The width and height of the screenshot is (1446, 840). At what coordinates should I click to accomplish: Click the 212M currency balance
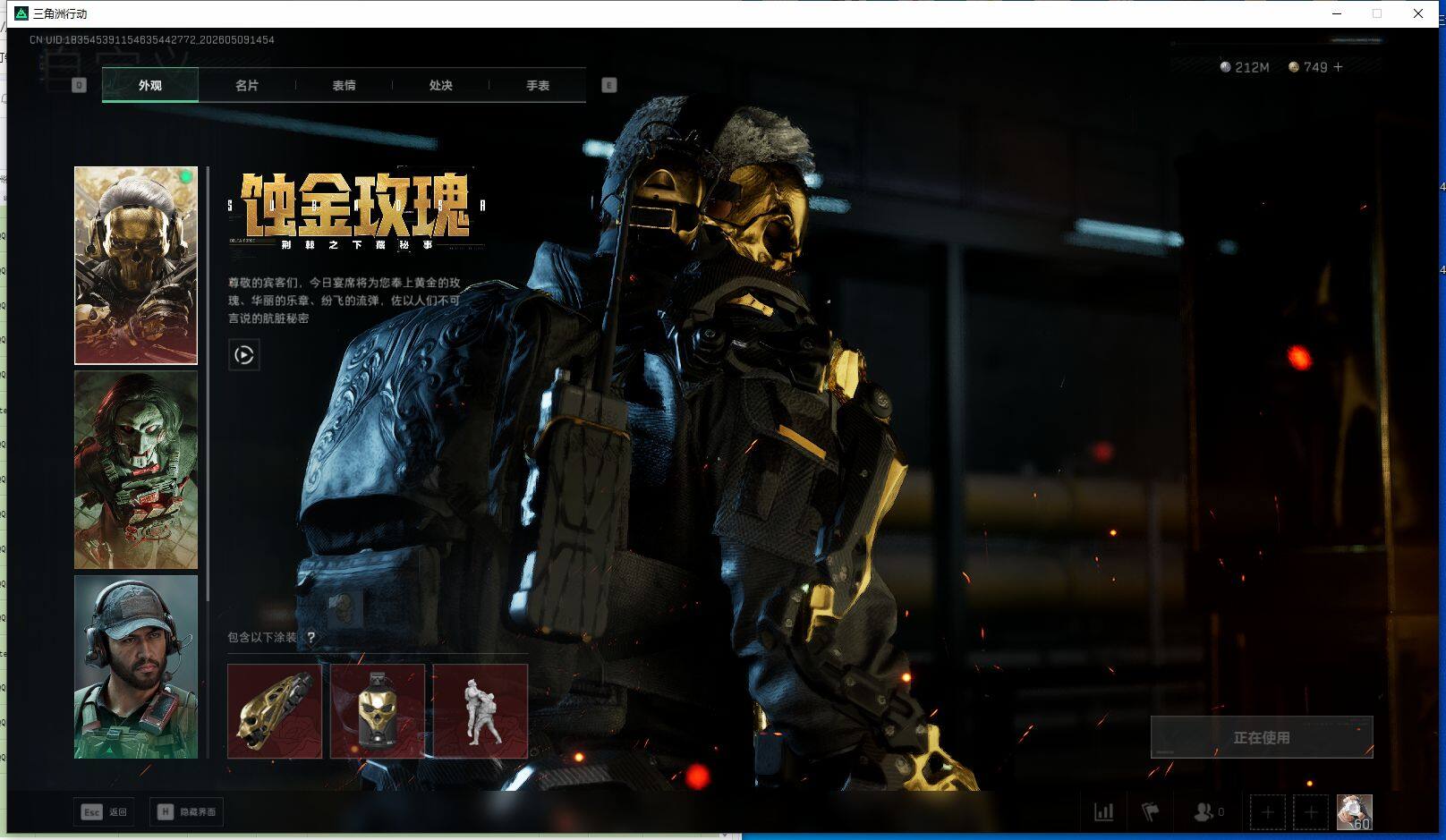[x=1245, y=67]
